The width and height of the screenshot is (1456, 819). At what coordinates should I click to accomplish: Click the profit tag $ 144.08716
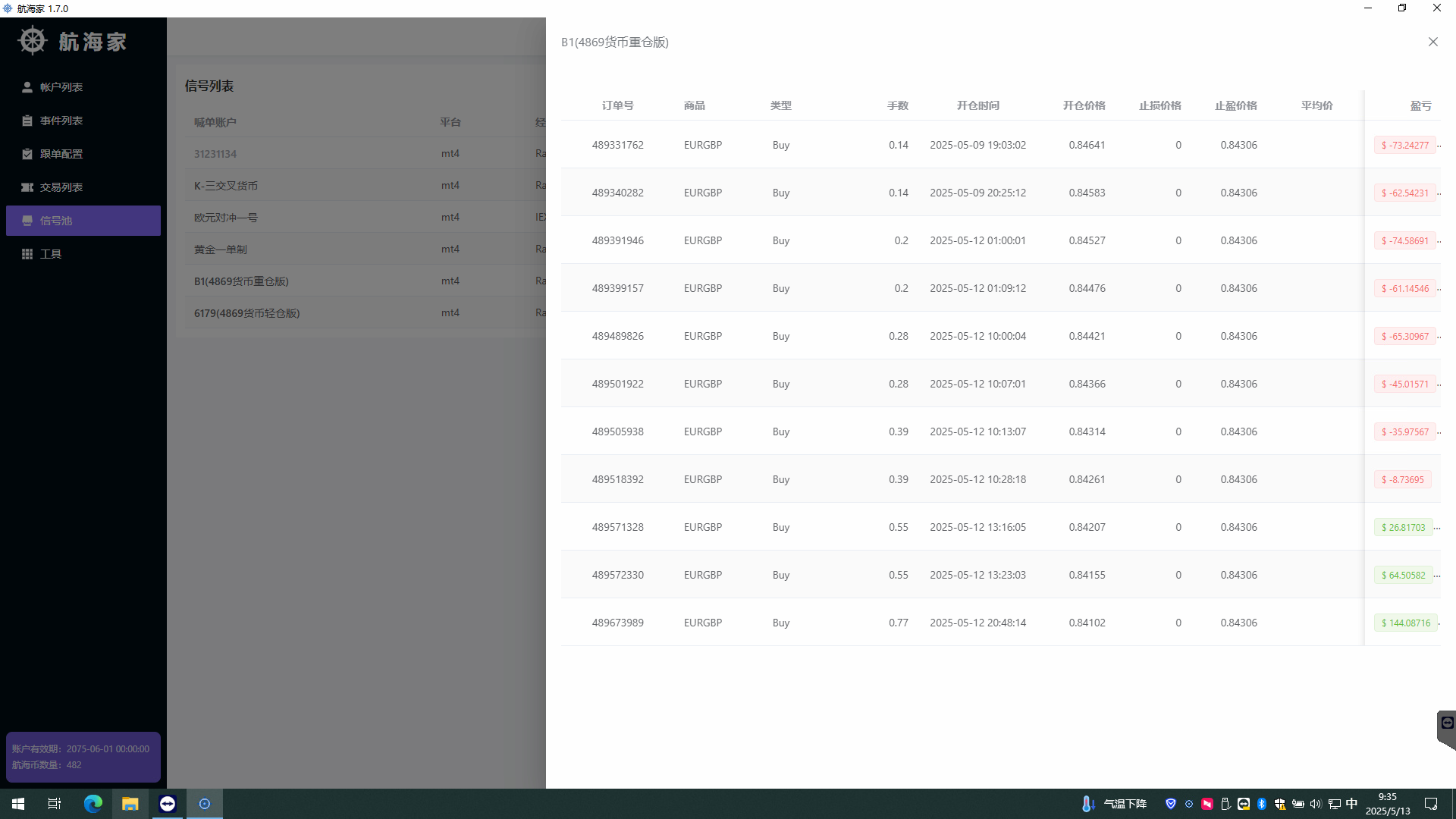click(x=1405, y=623)
